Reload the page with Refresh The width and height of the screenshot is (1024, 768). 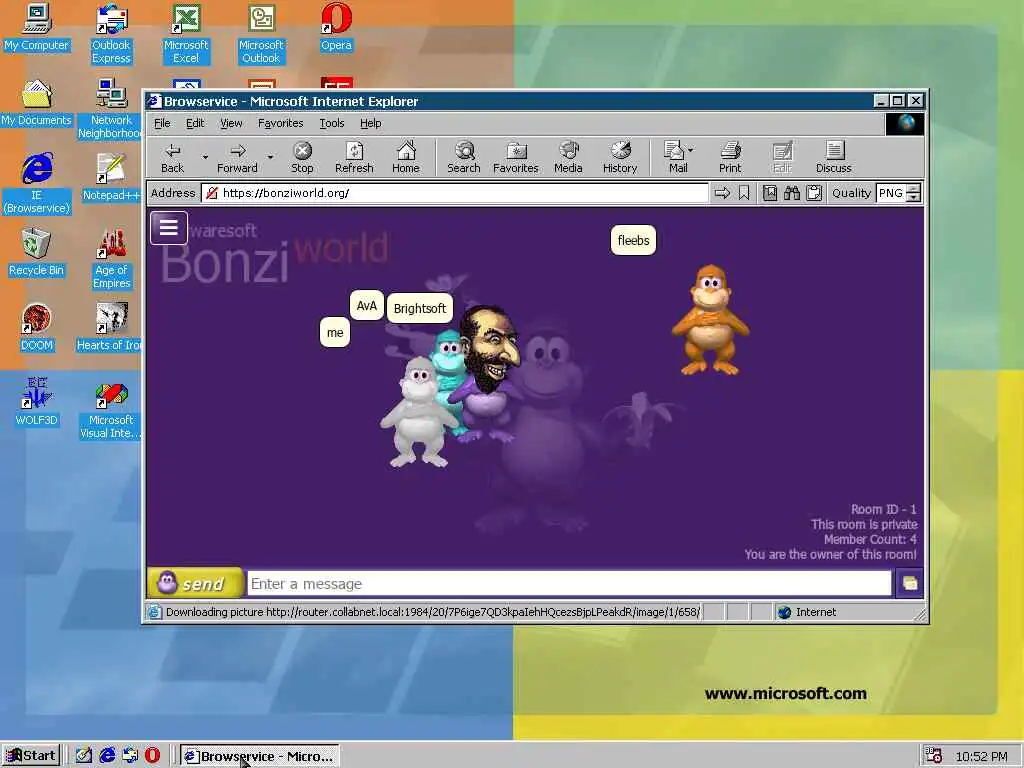tap(354, 157)
